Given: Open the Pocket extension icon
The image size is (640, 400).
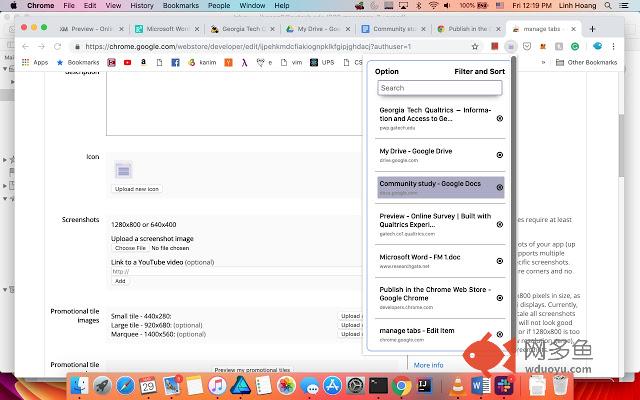Looking at the screenshot, I should (527, 47).
